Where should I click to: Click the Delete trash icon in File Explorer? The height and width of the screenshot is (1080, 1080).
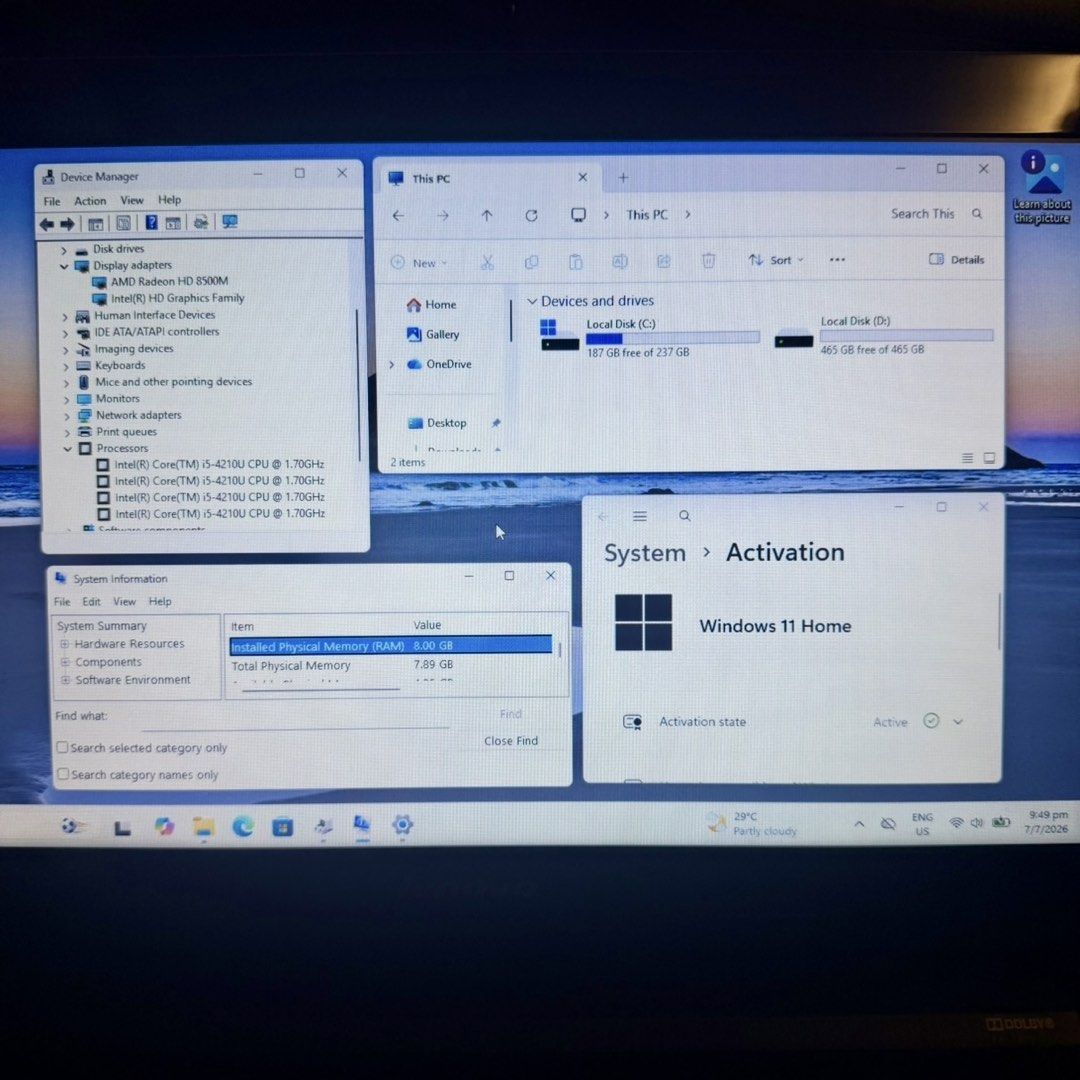click(x=708, y=260)
